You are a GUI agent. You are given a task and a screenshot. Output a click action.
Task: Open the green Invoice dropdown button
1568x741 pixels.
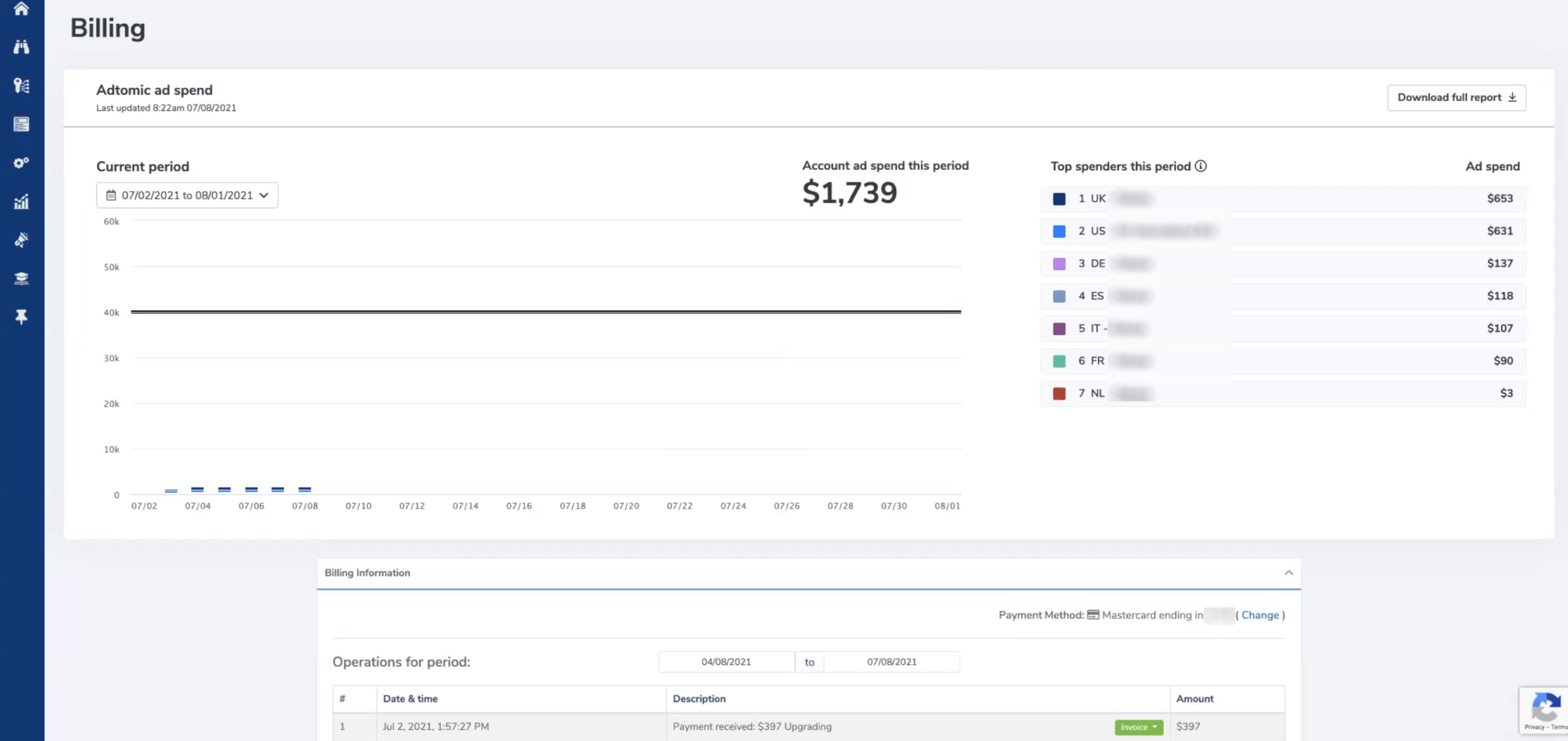pos(1138,727)
